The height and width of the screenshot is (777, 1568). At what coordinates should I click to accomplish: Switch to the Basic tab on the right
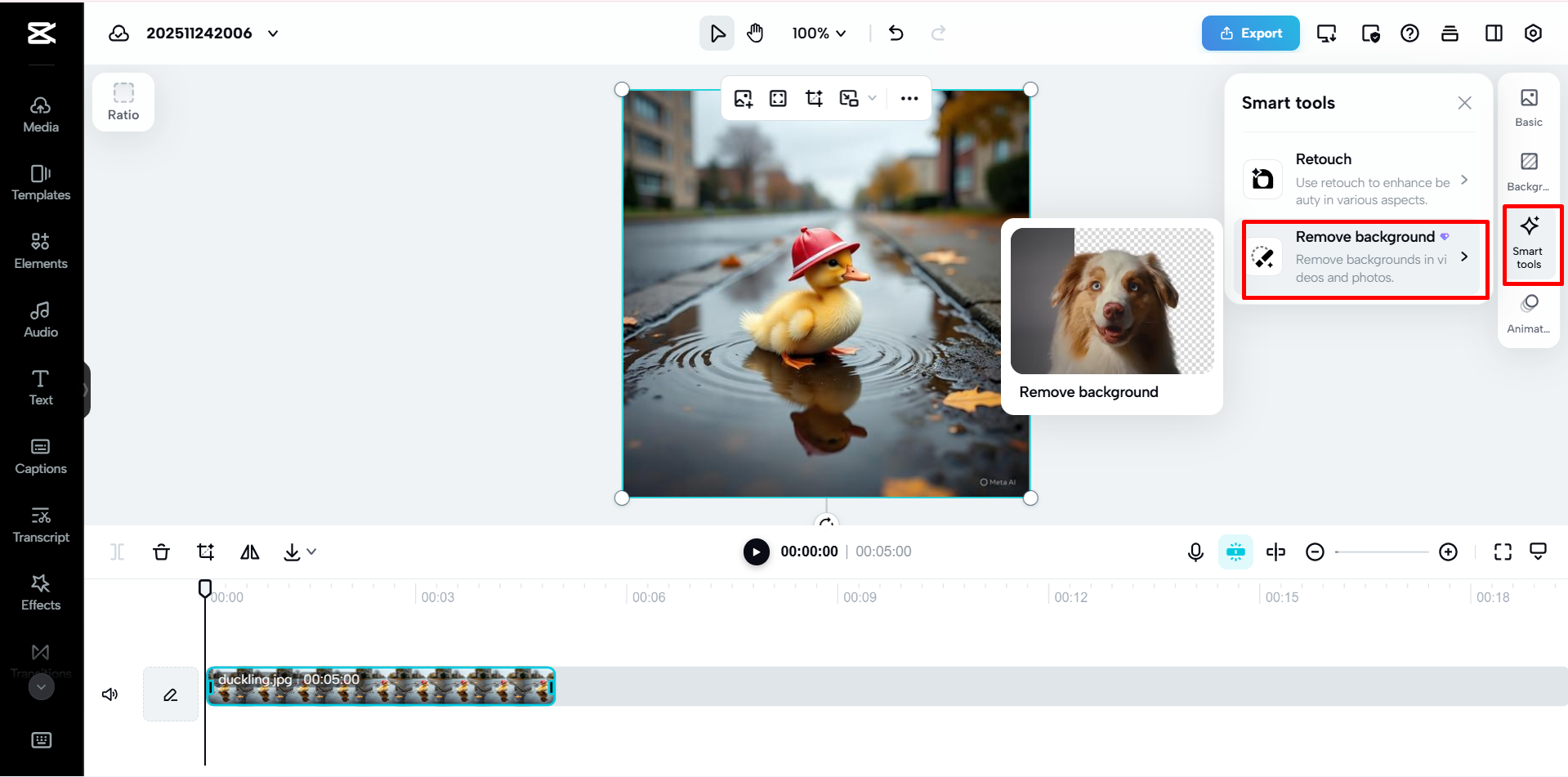[1528, 107]
